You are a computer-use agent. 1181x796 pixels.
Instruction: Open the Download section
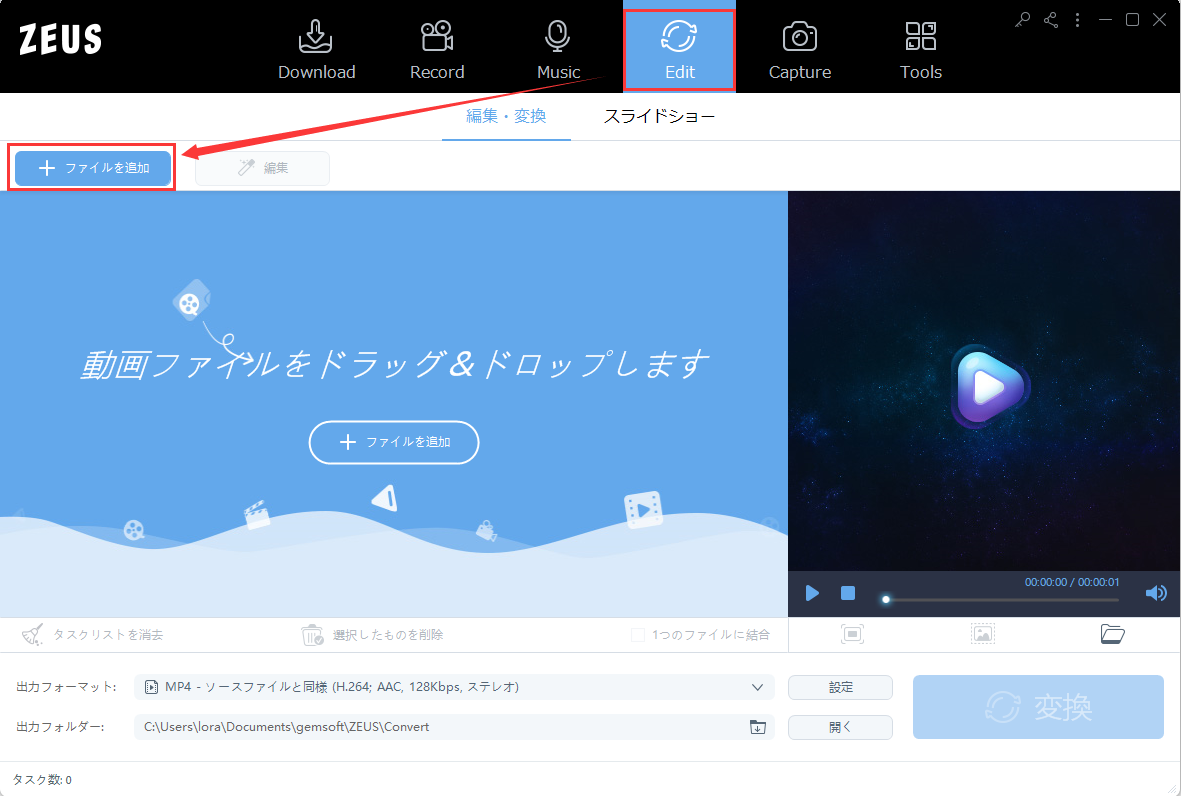[316, 50]
